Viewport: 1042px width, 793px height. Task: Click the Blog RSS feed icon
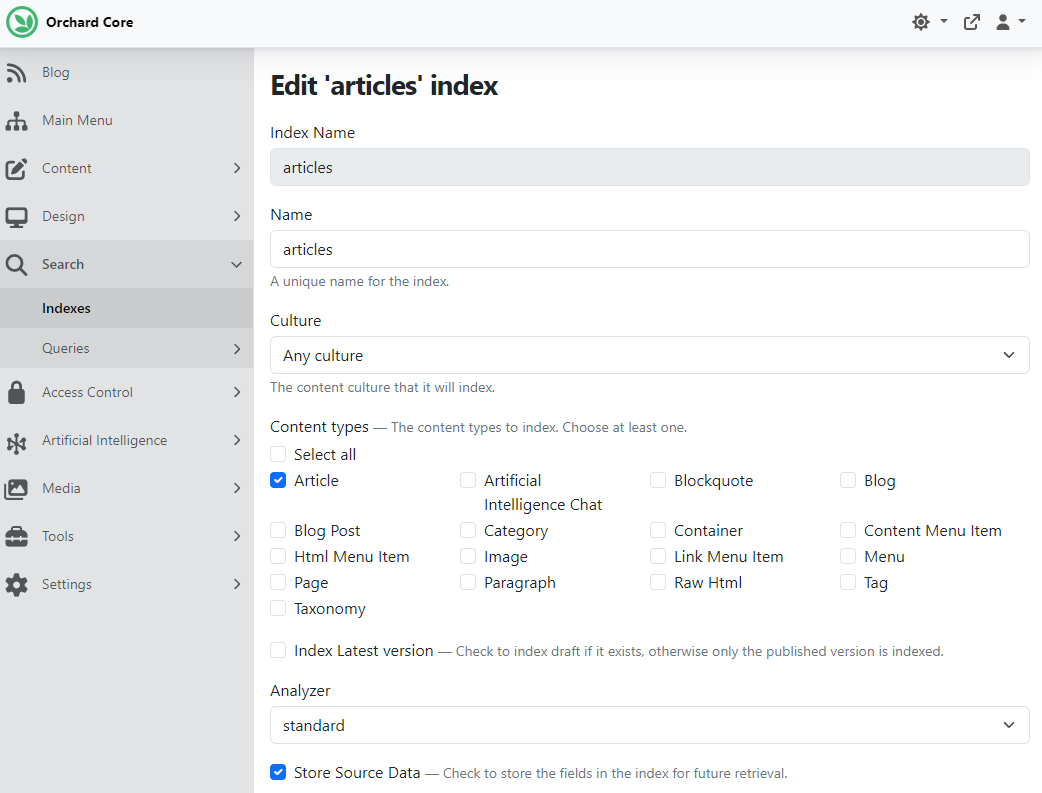[16, 72]
